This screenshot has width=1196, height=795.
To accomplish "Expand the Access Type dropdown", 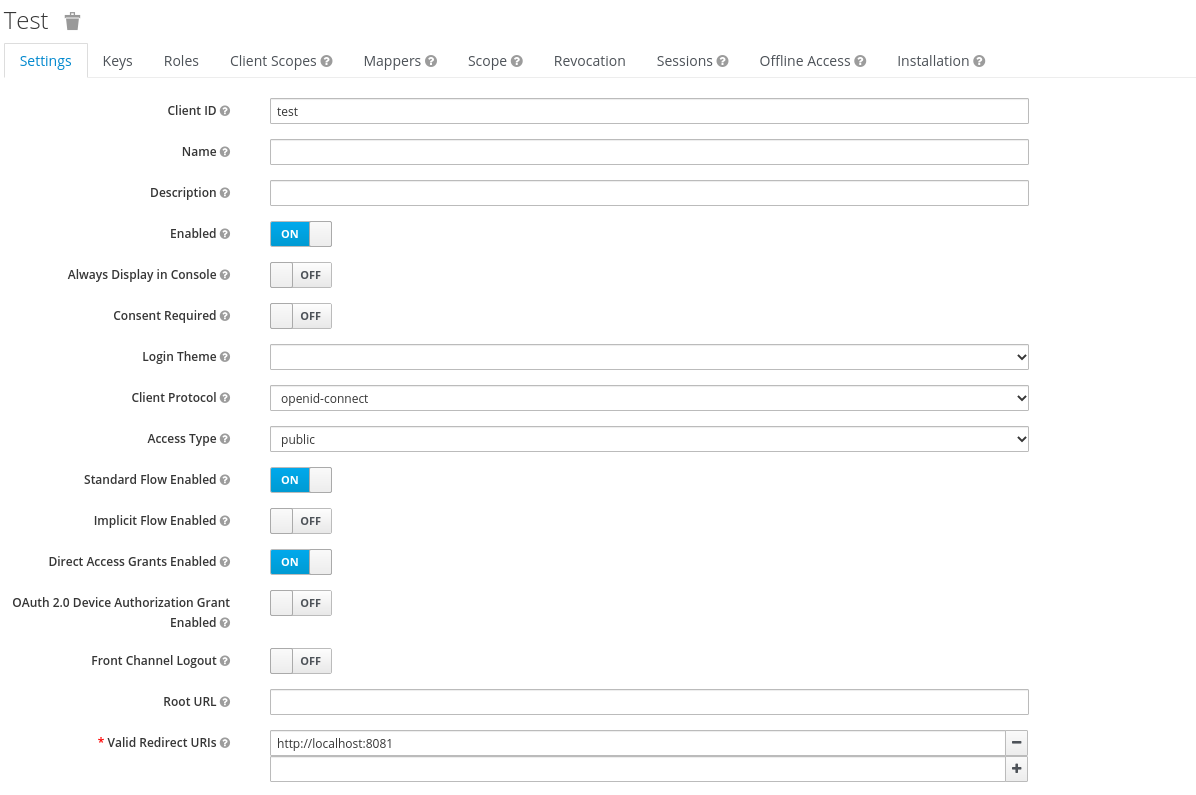I will 648,439.
